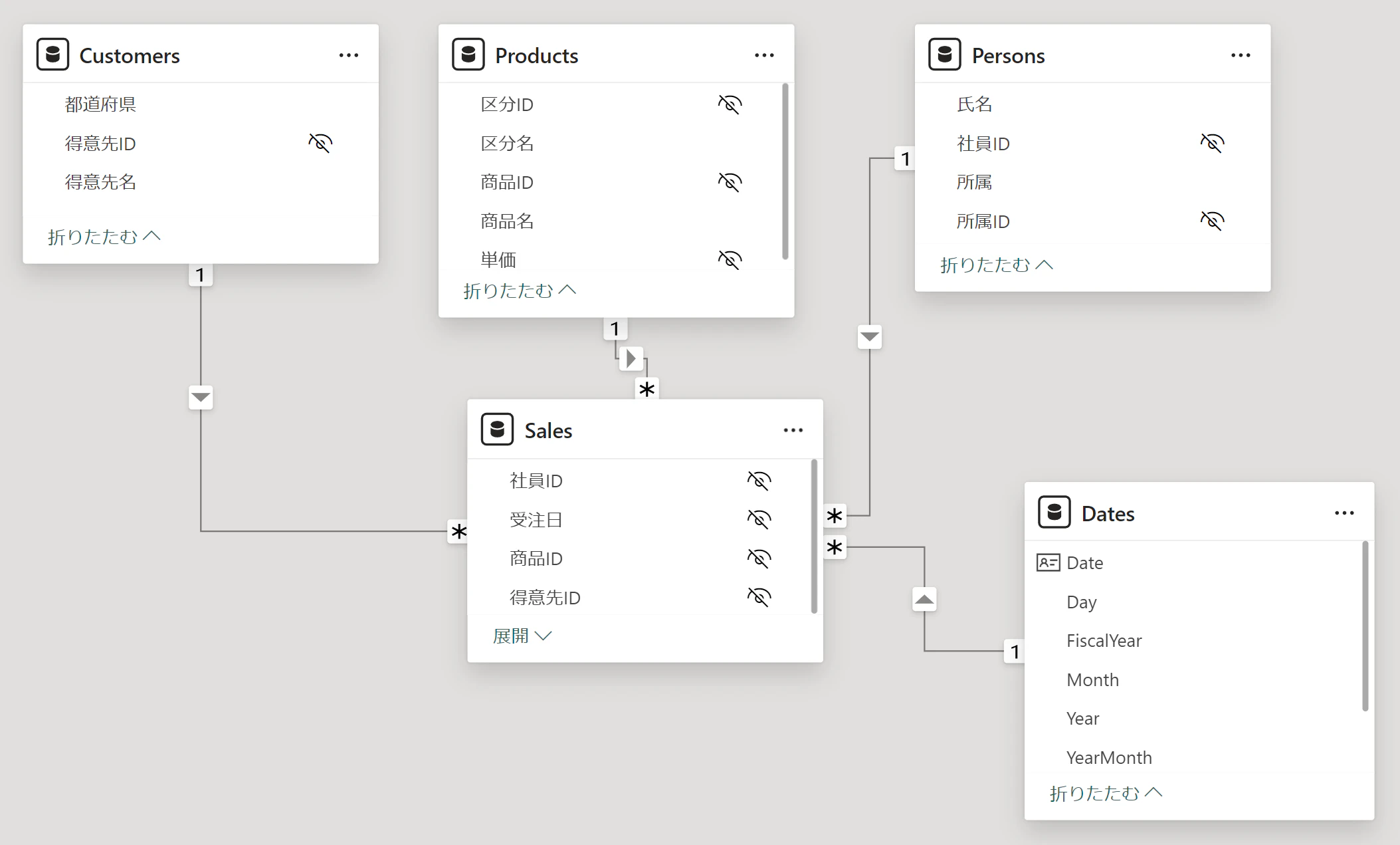This screenshot has height=845, width=1400.
Task: Click the Sales table database icon
Action: [497, 429]
